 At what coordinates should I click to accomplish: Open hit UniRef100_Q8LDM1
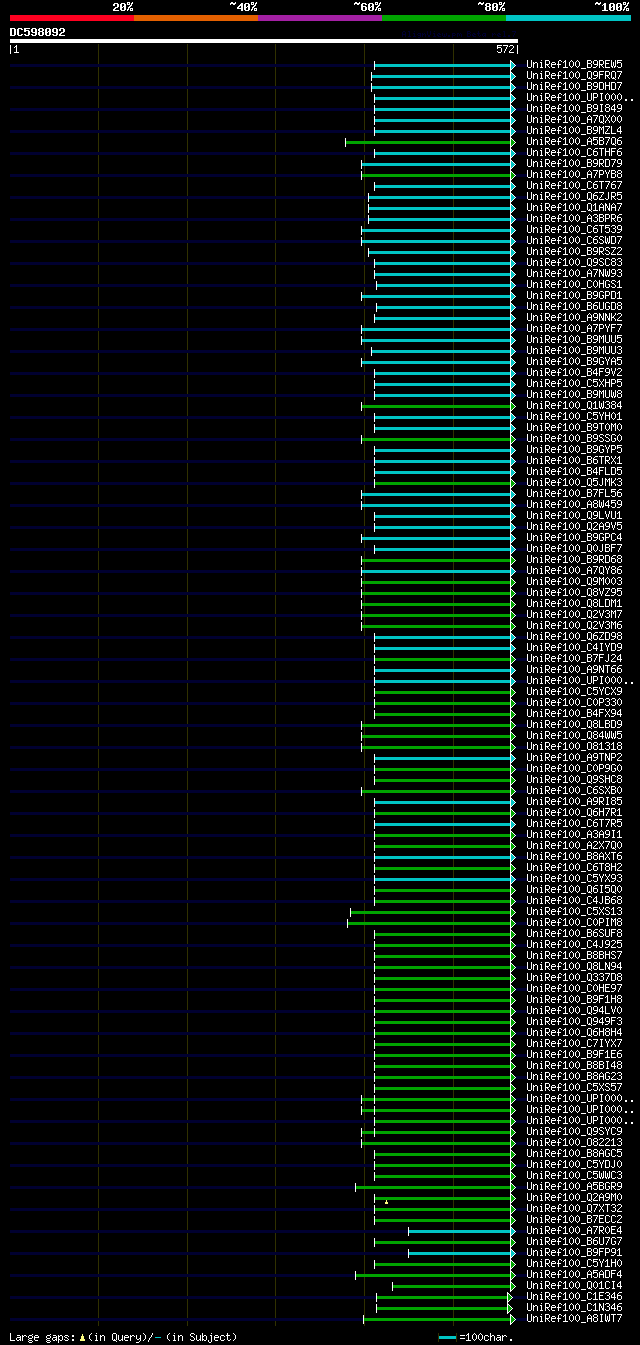[574, 603]
